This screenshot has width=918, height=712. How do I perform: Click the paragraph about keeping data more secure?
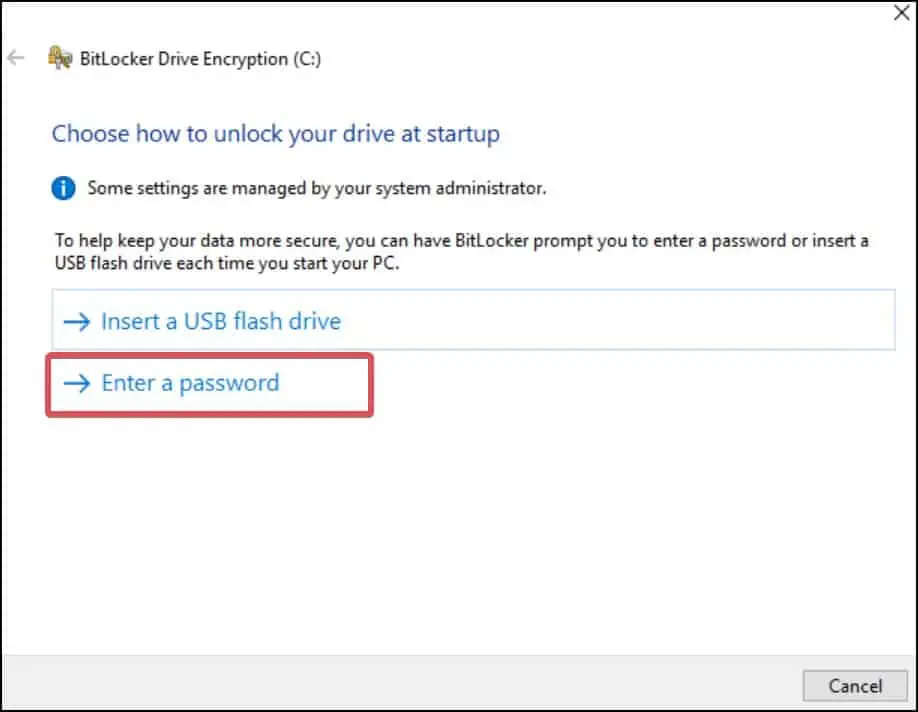pyautogui.click(x=461, y=252)
